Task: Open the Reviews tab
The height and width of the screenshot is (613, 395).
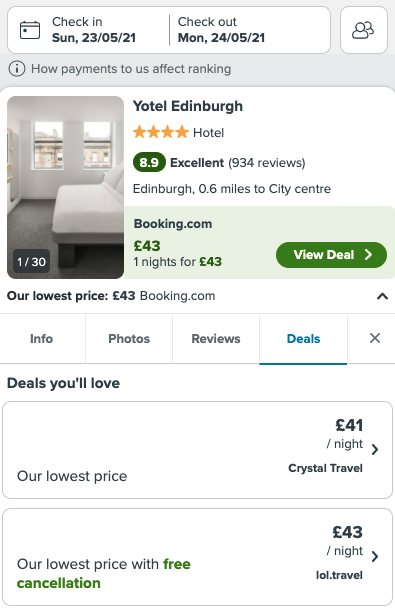Action: point(216,339)
